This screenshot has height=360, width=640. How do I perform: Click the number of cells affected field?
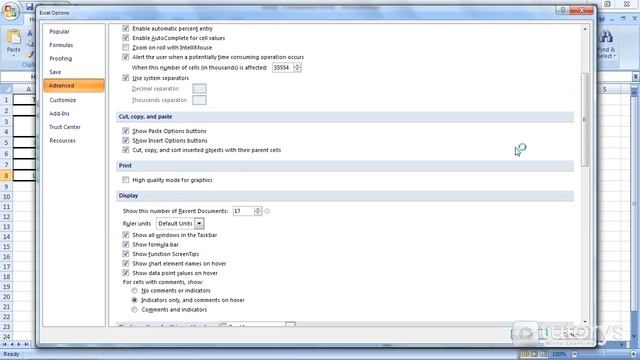click(283, 68)
